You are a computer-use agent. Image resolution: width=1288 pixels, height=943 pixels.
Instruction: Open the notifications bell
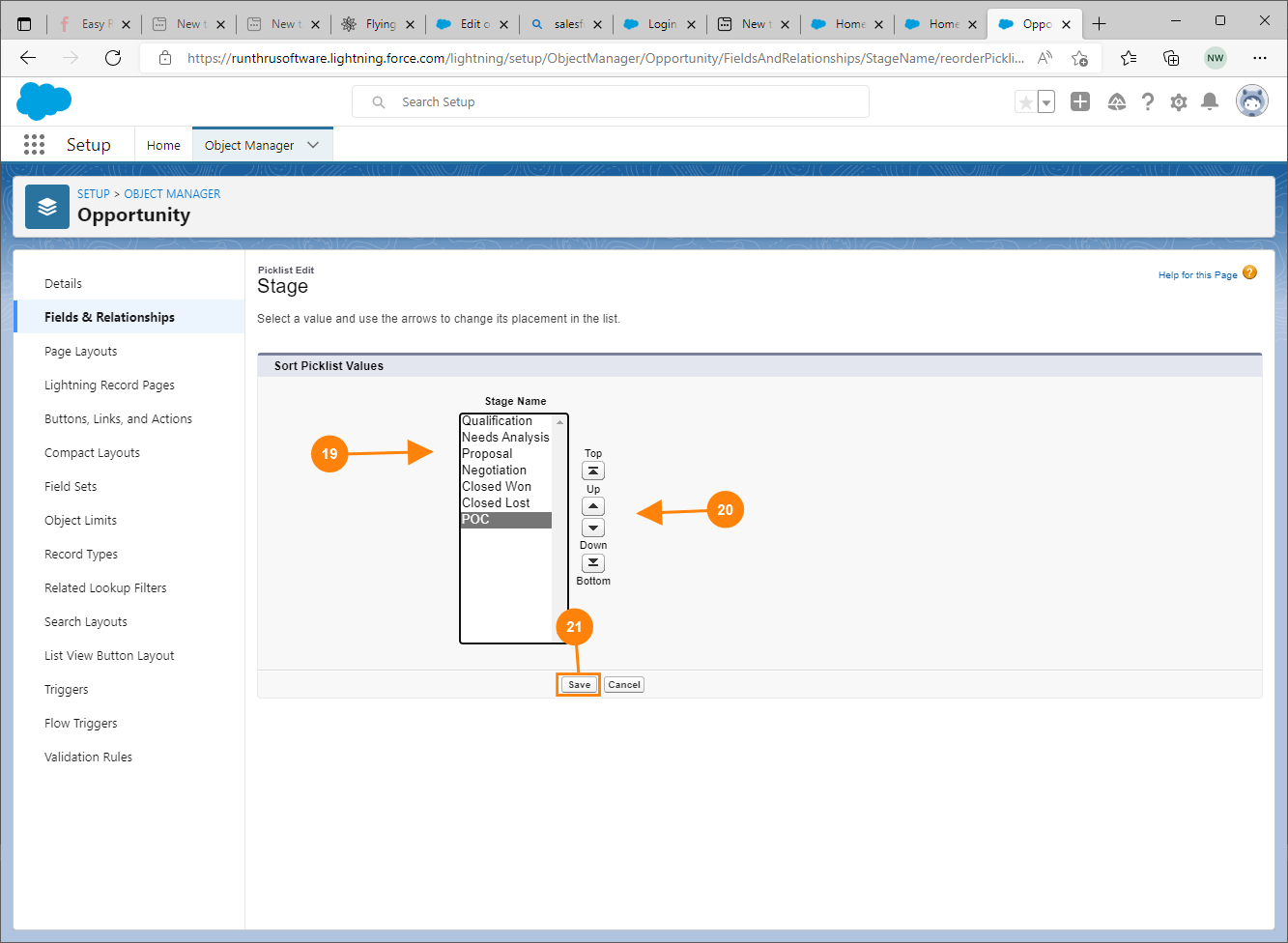(1209, 102)
